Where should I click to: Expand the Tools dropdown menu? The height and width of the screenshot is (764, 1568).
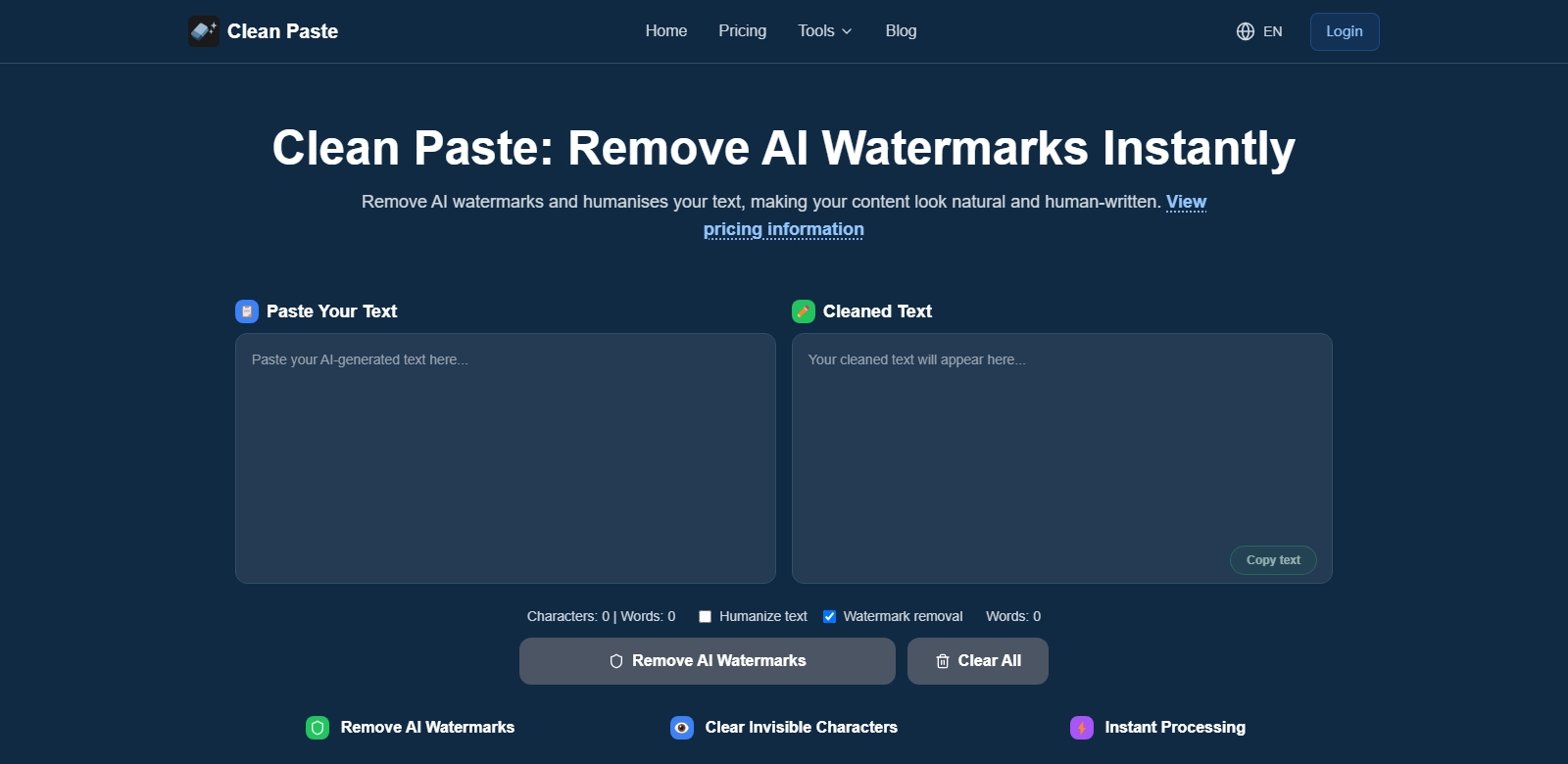pos(825,31)
